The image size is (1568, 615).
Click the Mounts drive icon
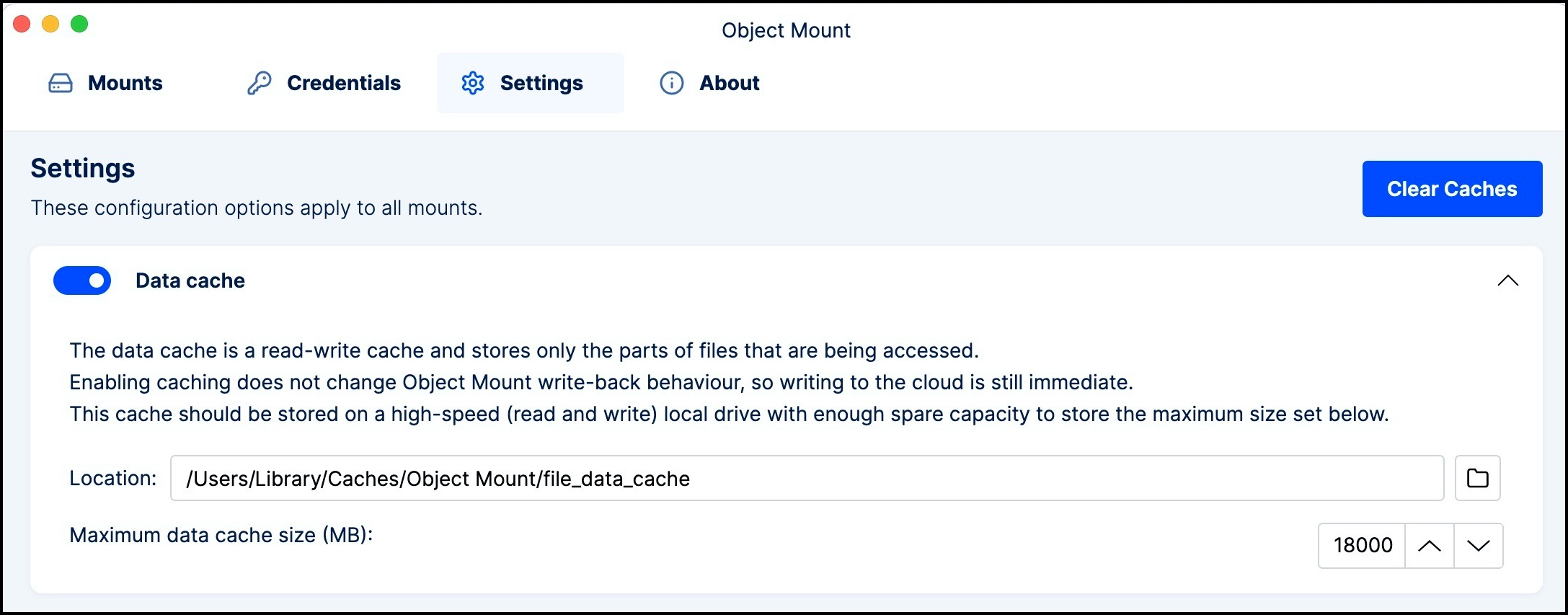(61, 84)
